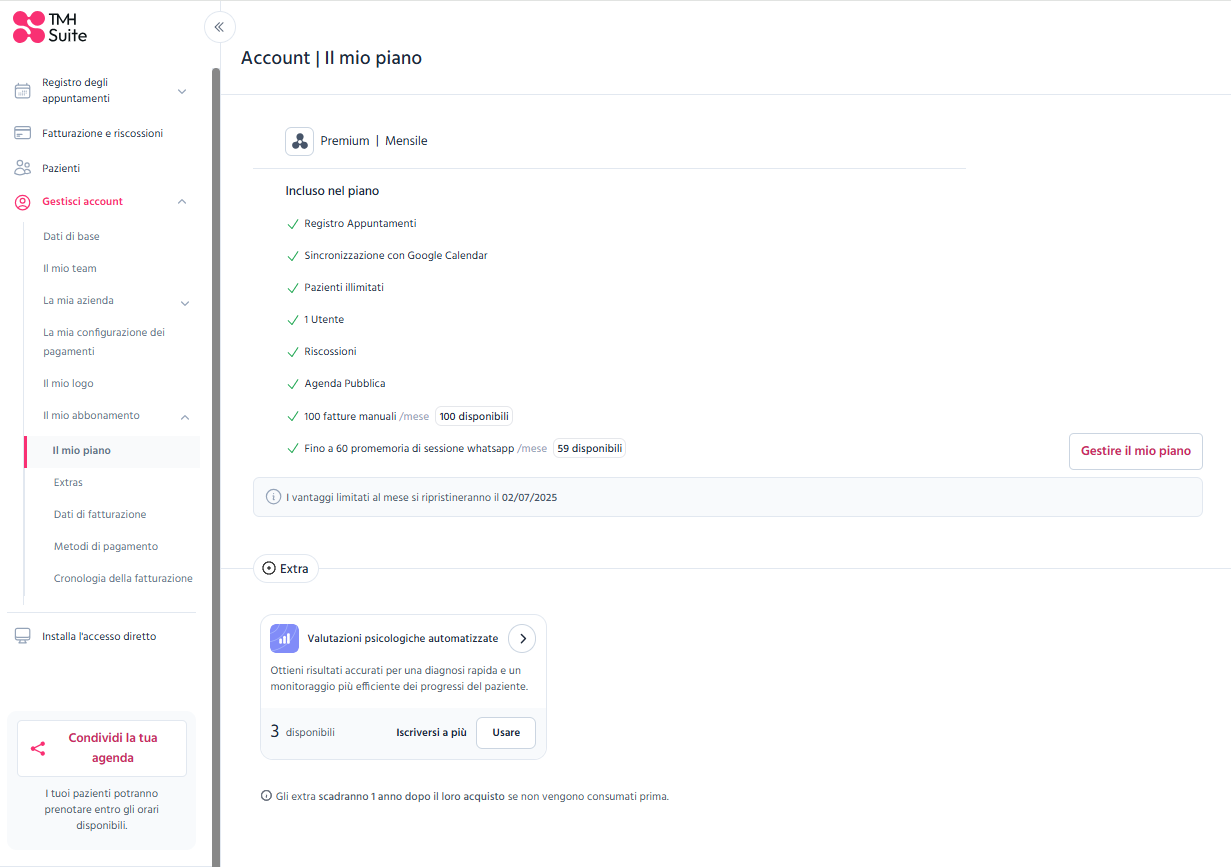
Task: Click the card icon beside Fatturazione e riscossioni
Action: 22,133
